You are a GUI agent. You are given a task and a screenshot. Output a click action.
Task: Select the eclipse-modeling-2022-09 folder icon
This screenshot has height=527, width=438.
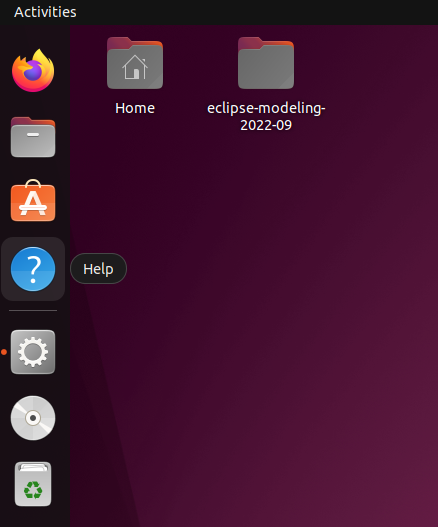click(266, 63)
